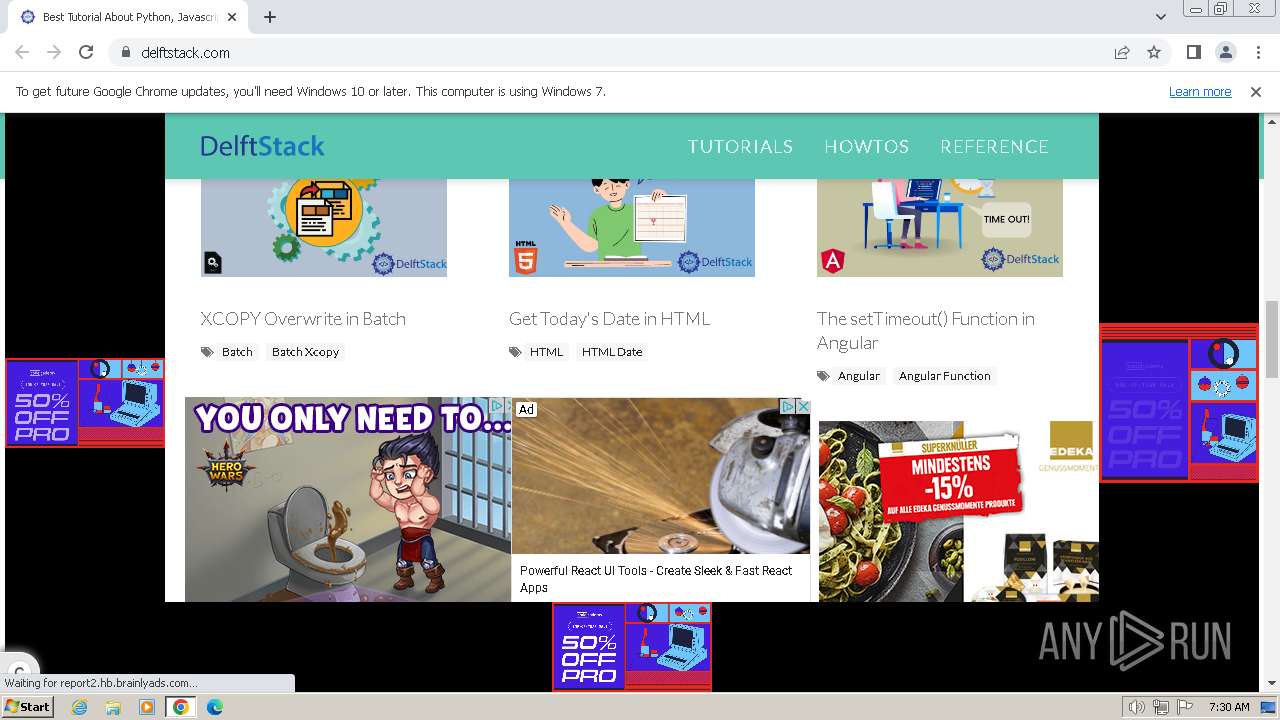Click AdChoices icon on grinder ad

pos(788,406)
